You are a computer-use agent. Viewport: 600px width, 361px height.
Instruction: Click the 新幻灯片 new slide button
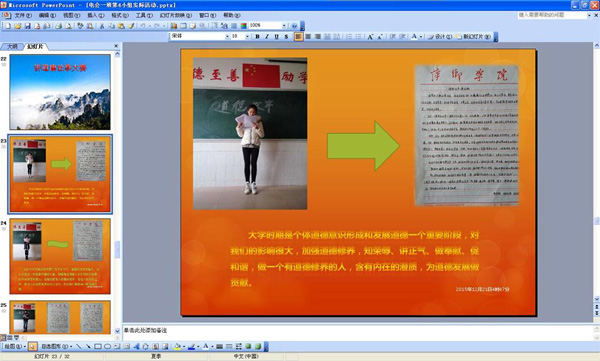pyautogui.click(x=474, y=37)
